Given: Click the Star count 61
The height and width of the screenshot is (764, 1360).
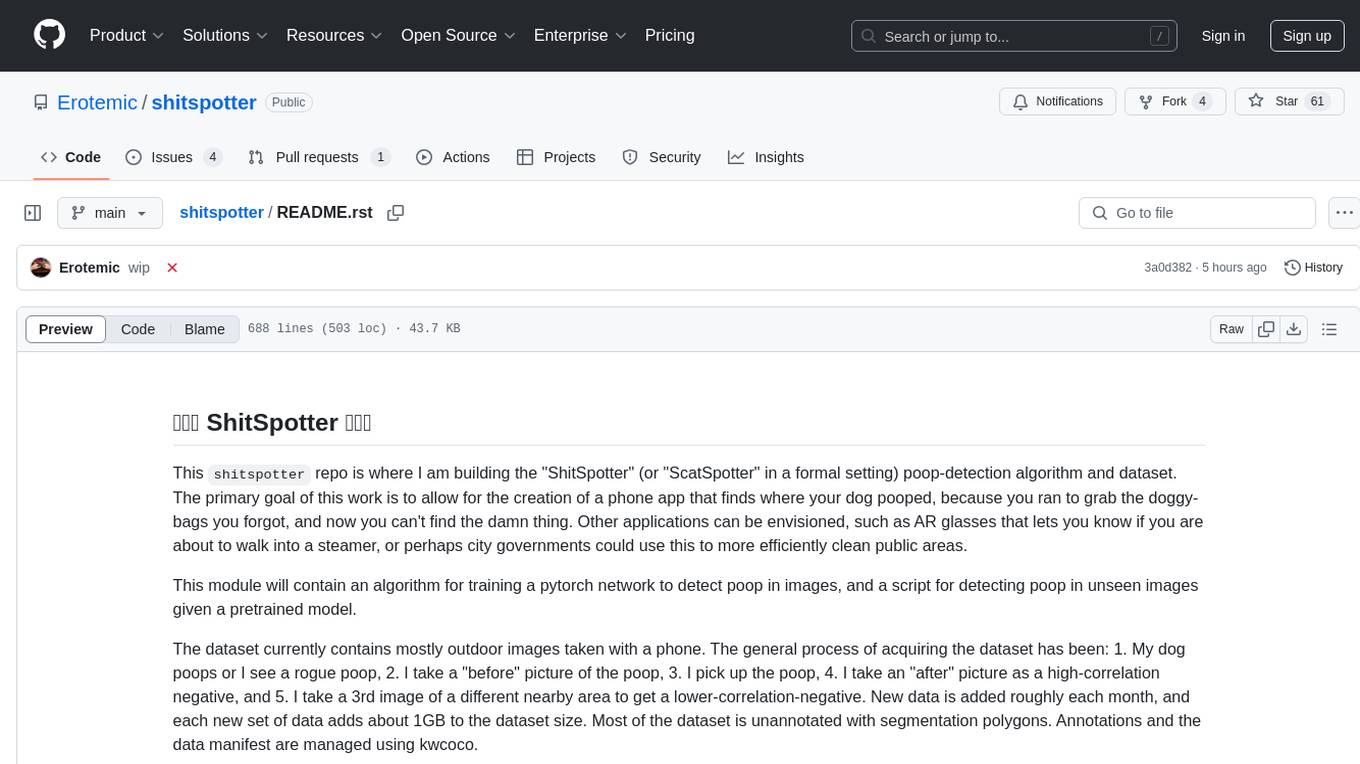Looking at the screenshot, I should (1317, 101).
